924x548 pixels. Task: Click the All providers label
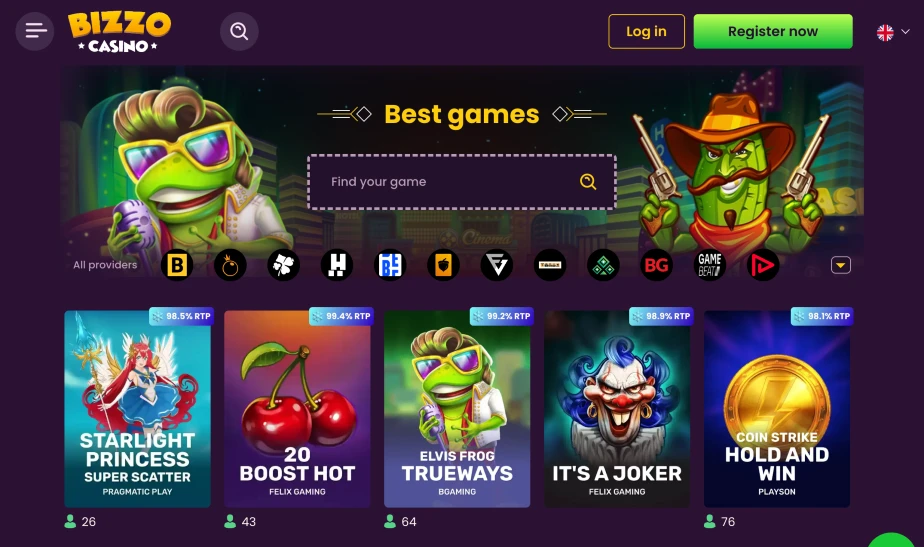click(105, 265)
